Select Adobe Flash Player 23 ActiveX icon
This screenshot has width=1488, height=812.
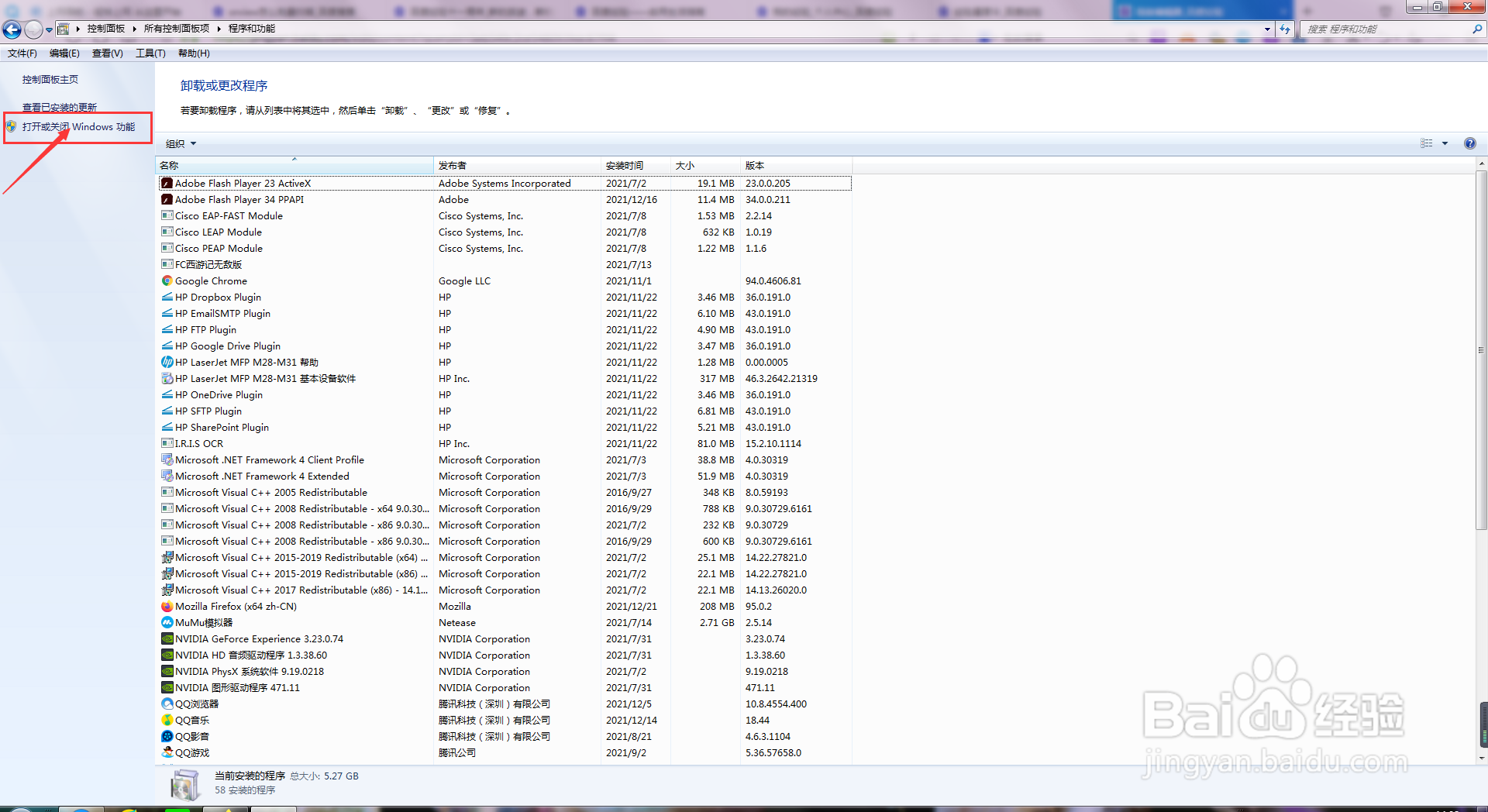click(167, 184)
